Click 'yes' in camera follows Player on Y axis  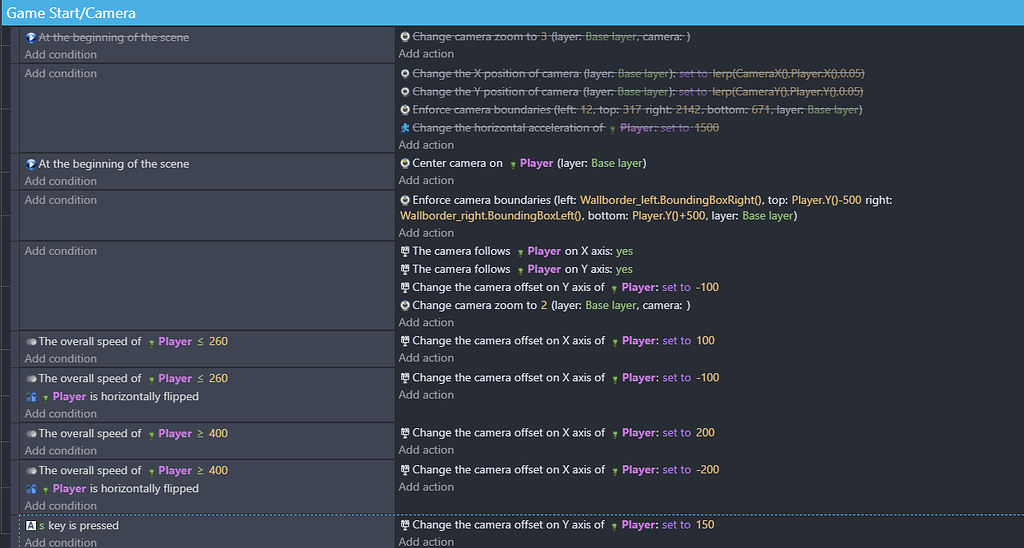(624, 269)
